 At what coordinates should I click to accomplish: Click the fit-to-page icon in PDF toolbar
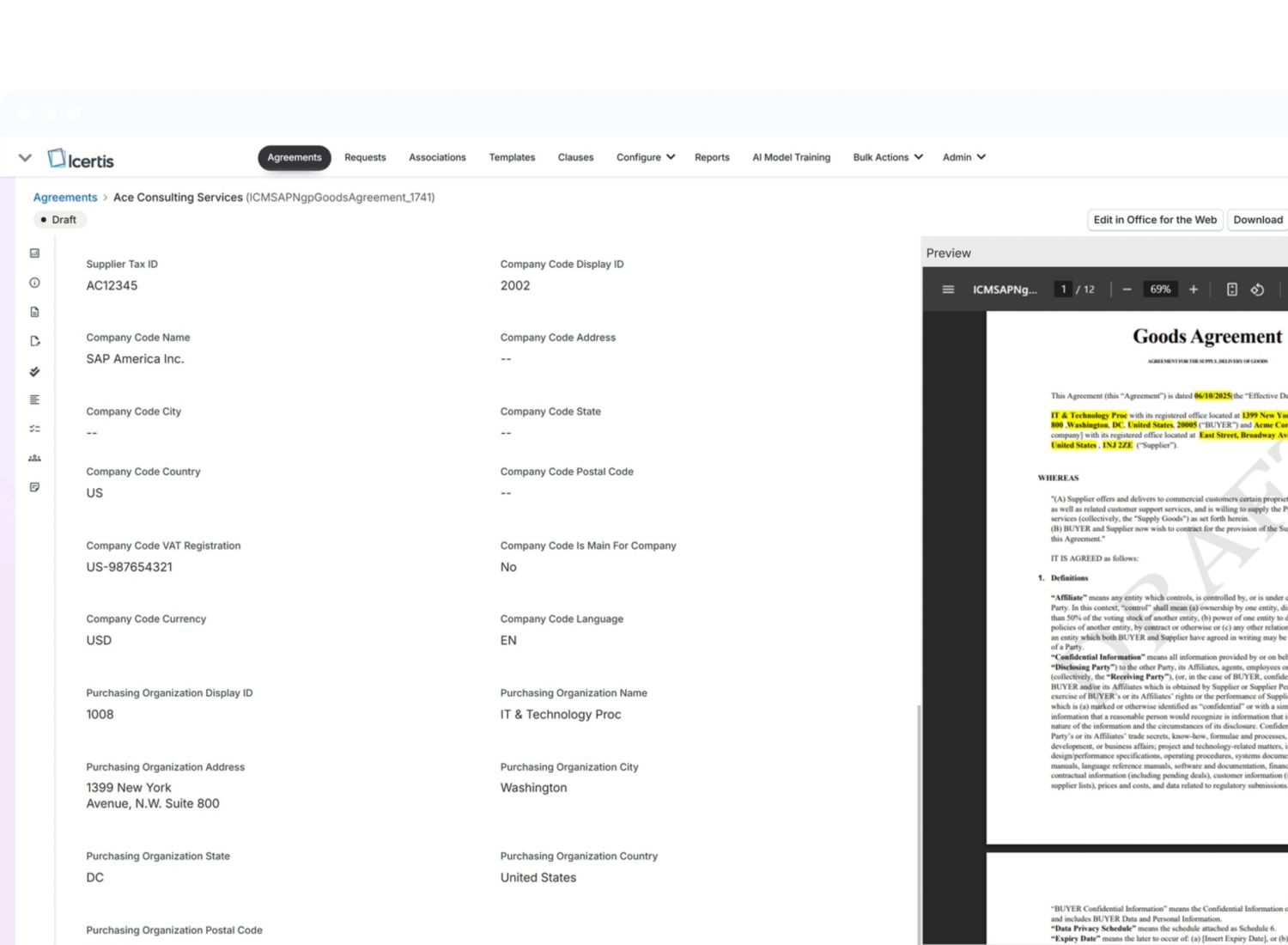pos(1231,290)
